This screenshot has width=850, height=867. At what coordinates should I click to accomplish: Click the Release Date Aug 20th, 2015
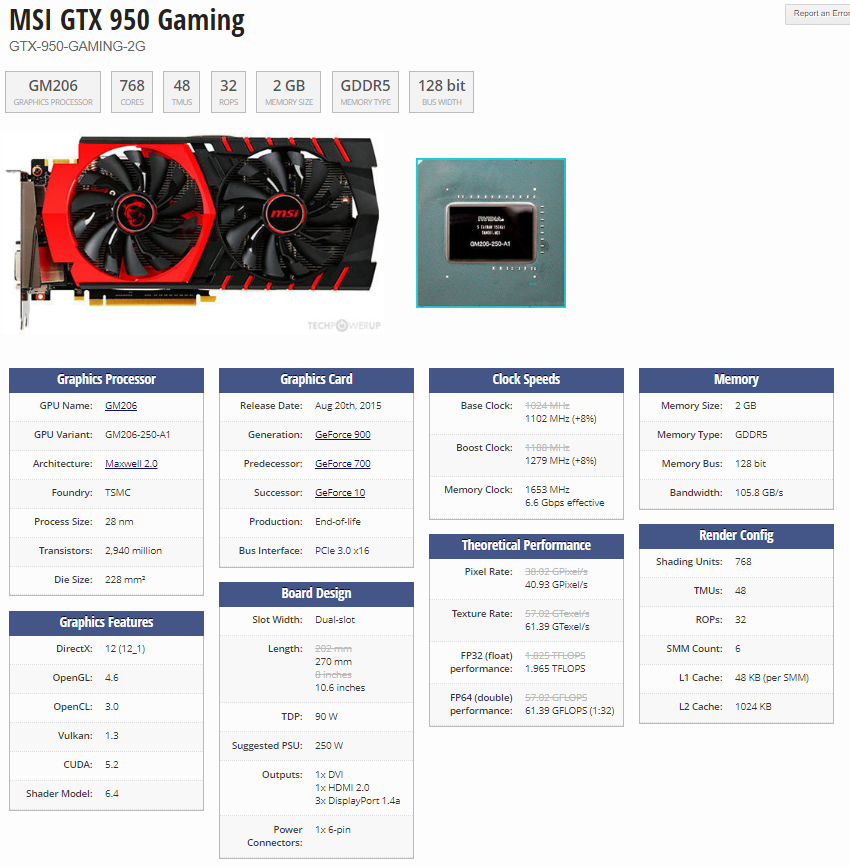(x=348, y=406)
